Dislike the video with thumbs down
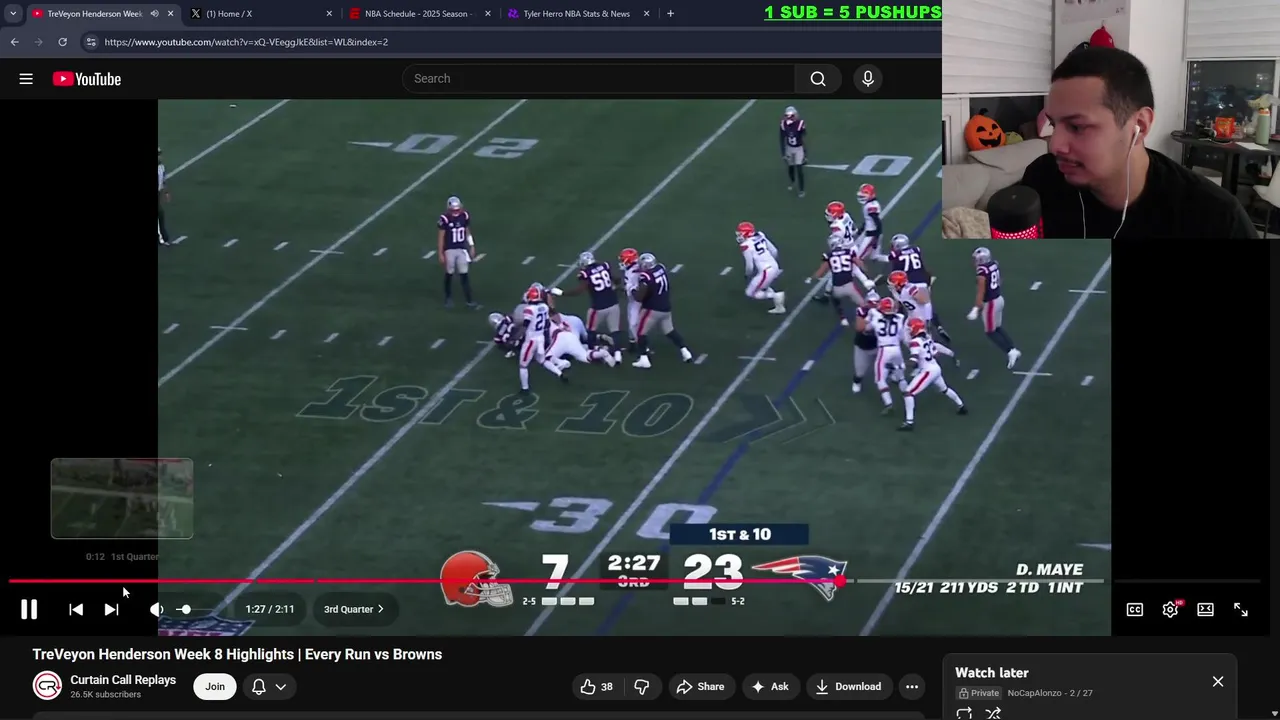 click(x=642, y=686)
